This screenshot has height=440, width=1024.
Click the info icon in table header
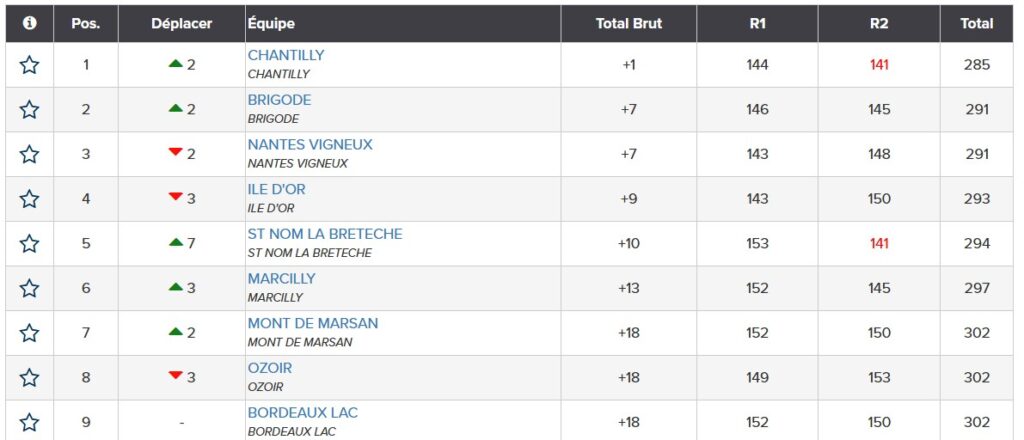[29, 23]
